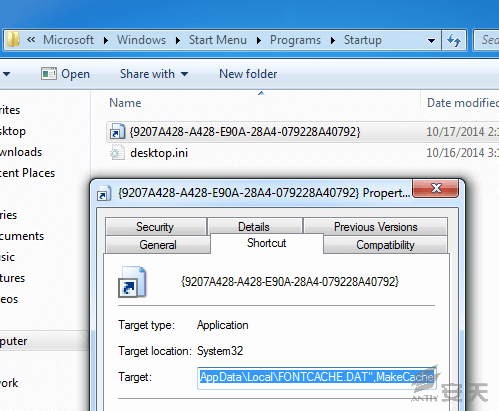Image resolution: width=499 pixels, height=411 pixels.
Task: Click the 10/16/2014 date of desktop.ini
Action: 463,153
